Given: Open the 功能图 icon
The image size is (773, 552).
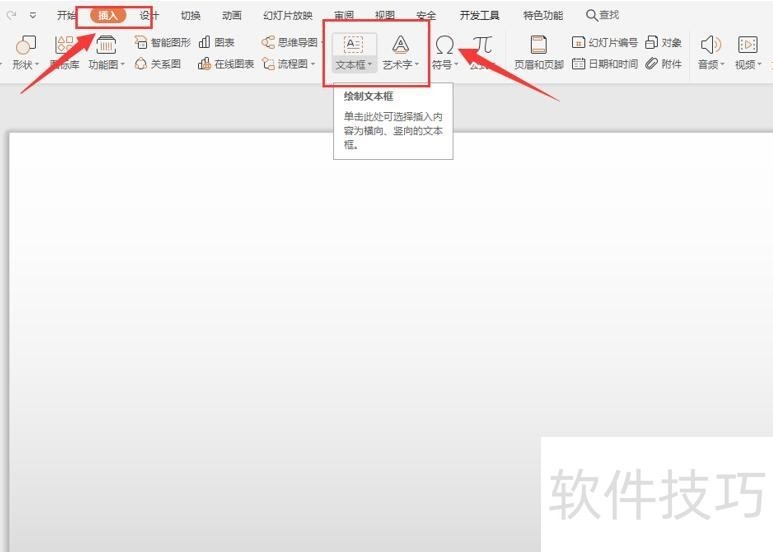Looking at the screenshot, I should pyautogui.click(x=106, y=45).
